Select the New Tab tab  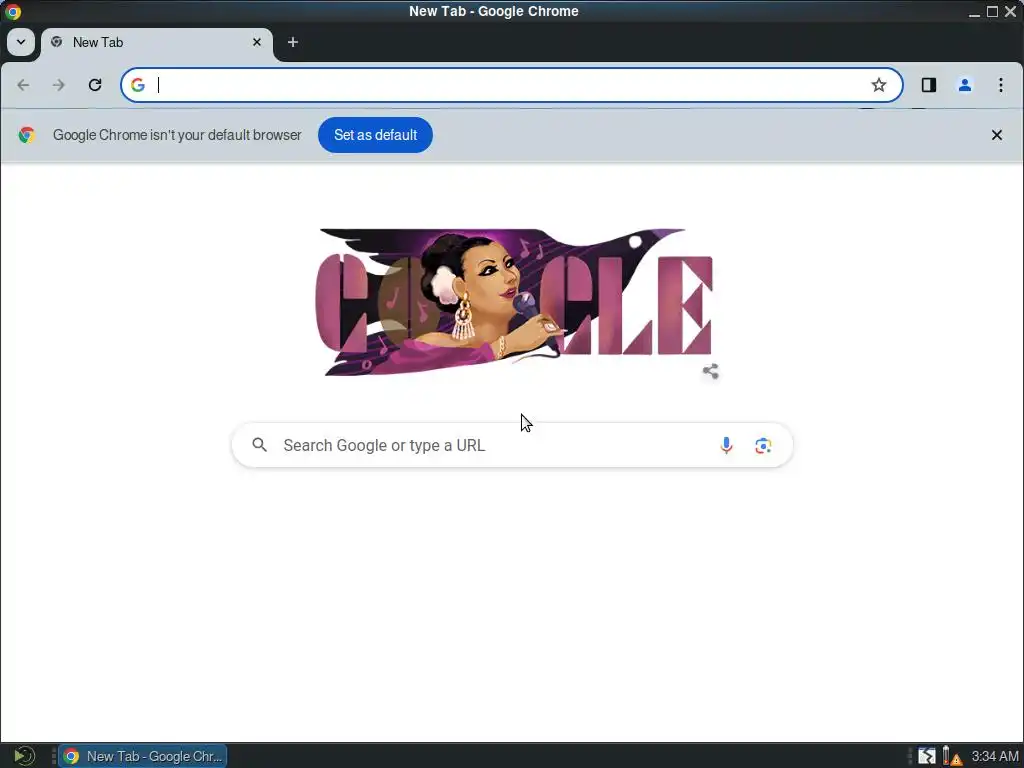click(157, 43)
